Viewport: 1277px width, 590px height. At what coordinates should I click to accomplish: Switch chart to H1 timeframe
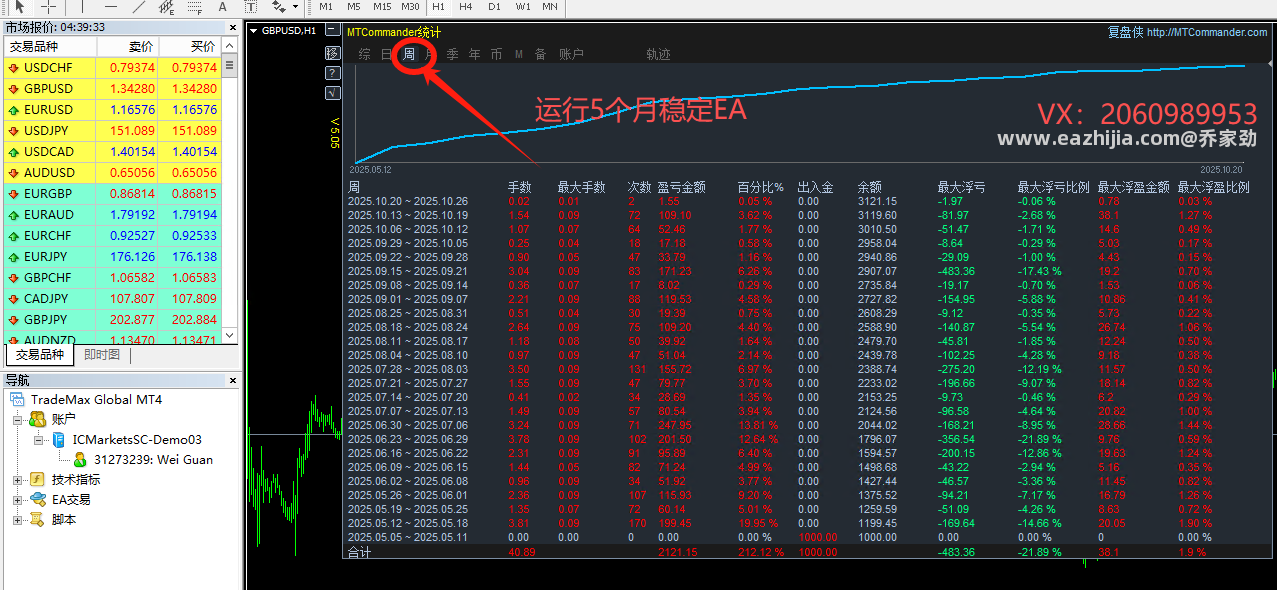(438, 6)
